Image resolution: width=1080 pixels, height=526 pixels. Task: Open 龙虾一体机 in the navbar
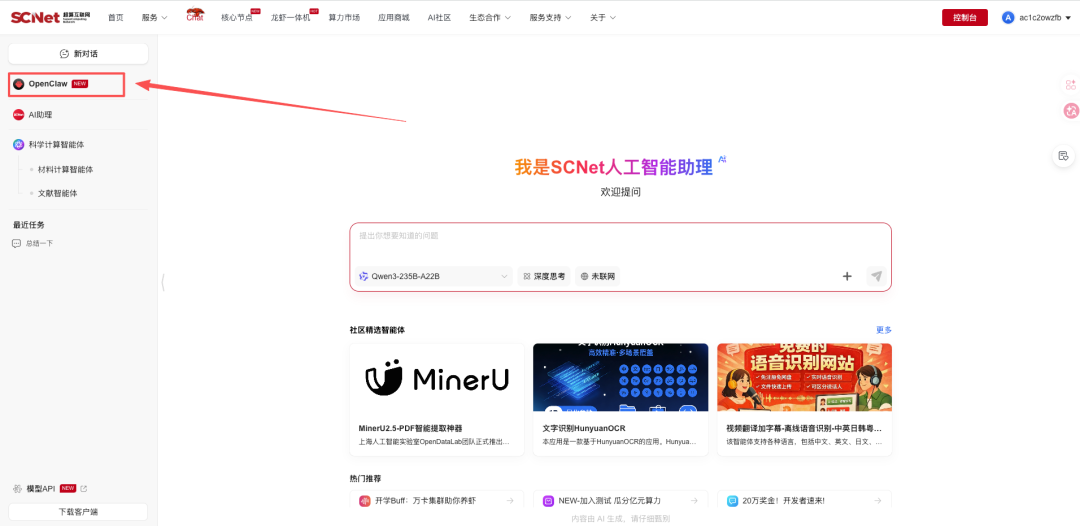pyautogui.click(x=291, y=18)
